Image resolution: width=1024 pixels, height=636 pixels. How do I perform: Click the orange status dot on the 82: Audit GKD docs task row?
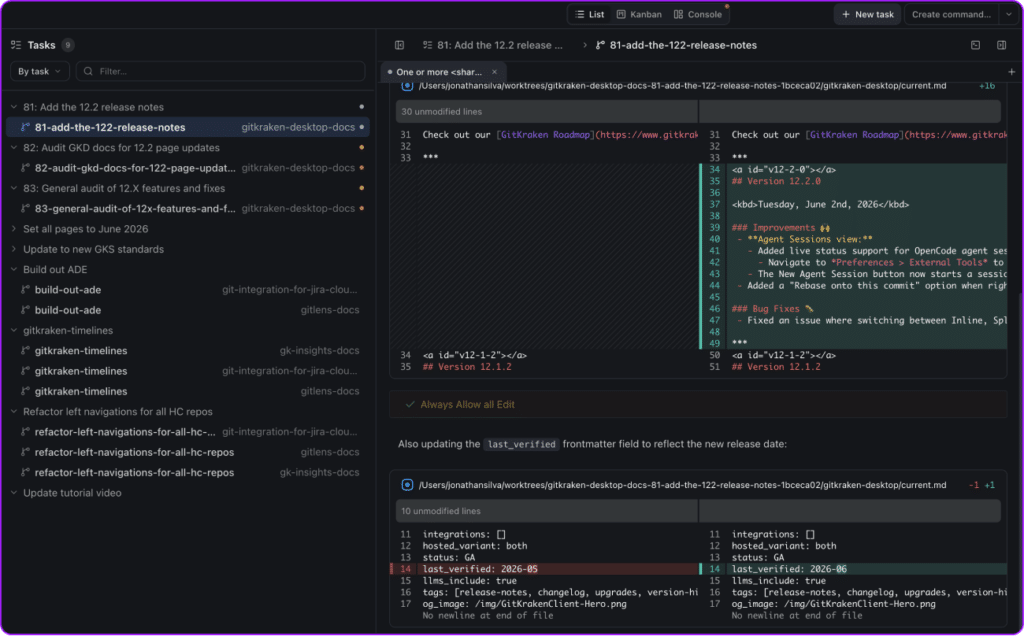362,148
